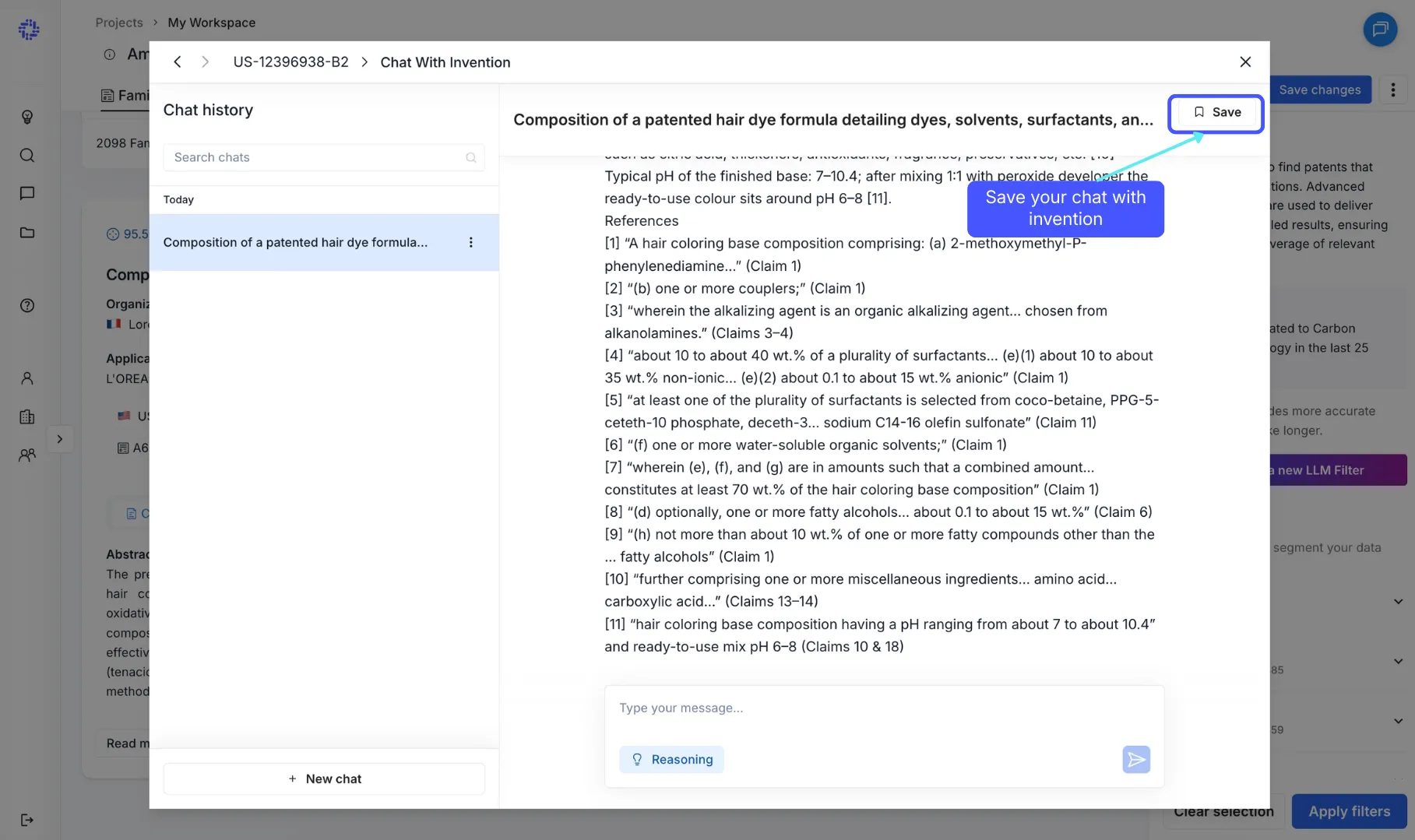Open the blue chat assistant icon top right
The image size is (1415, 840).
click(x=1380, y=30)
